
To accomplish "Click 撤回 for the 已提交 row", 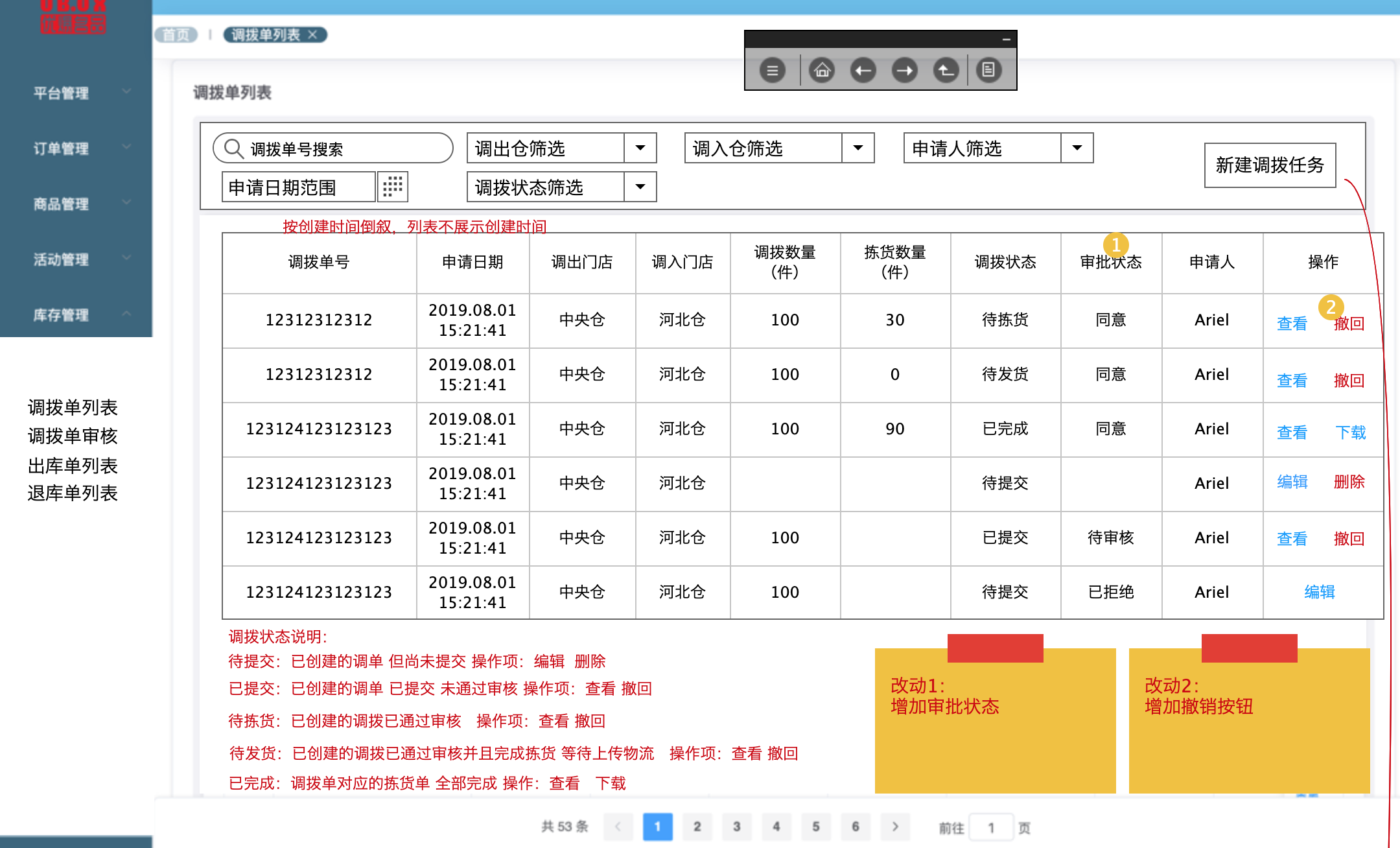I will pyautogui.click(x=1349, y=539).
